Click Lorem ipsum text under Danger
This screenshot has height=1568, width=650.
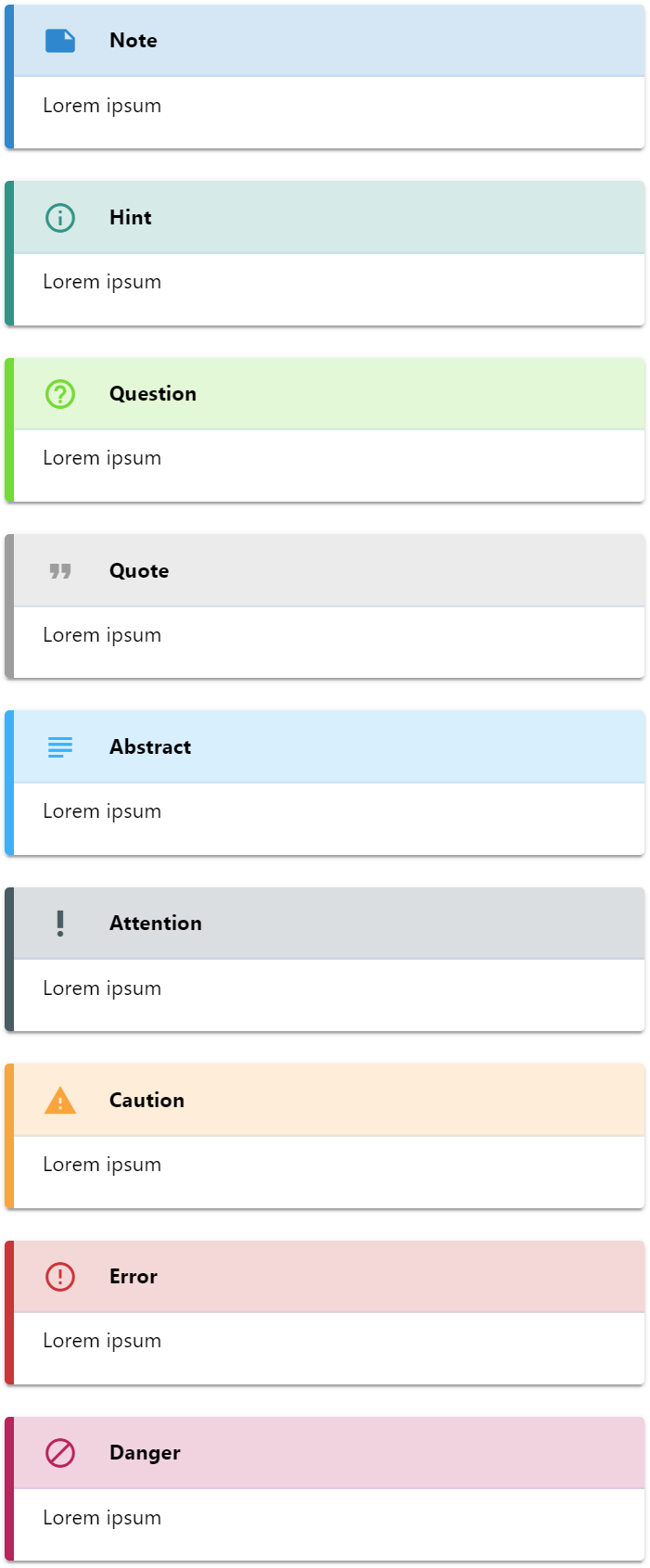pos(102,1518)
